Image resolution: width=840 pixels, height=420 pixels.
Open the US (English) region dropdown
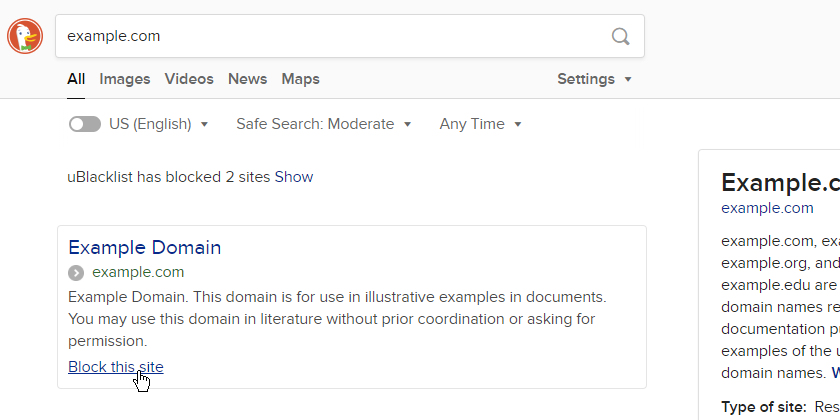(159, 124)
